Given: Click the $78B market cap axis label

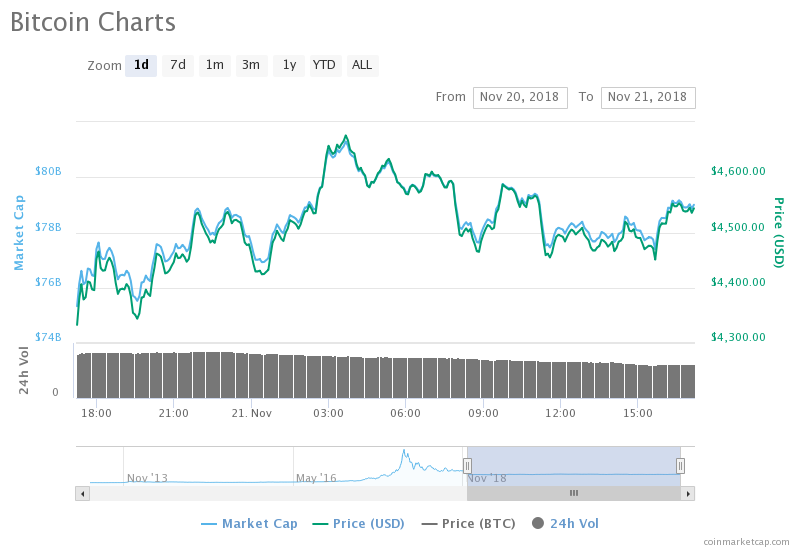Looking at the screenshot, I should click(48, 227).
